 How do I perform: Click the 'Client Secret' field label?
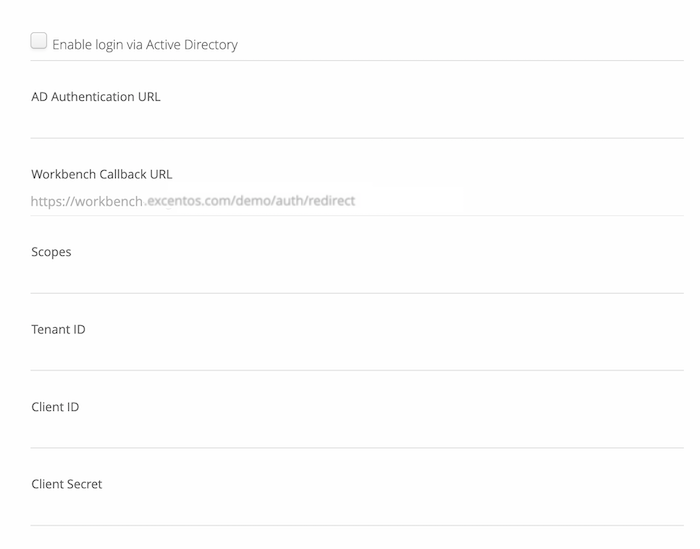point(67,484)
